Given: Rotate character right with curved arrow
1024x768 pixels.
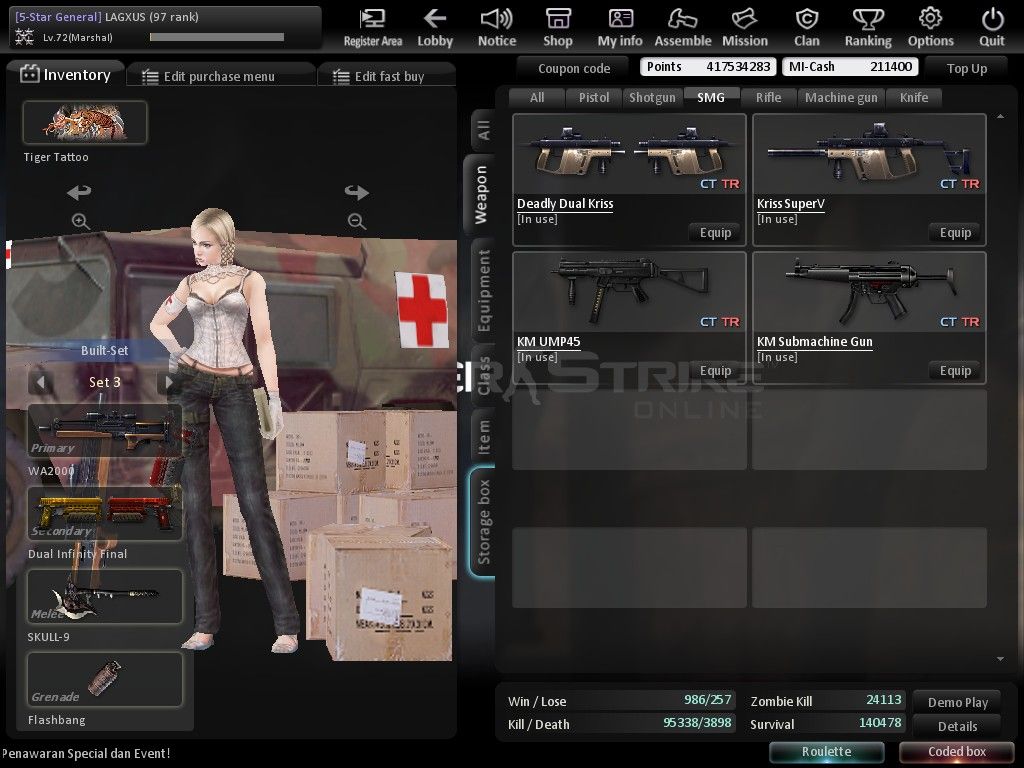Looking at the screenshot, I should [357, 192].
